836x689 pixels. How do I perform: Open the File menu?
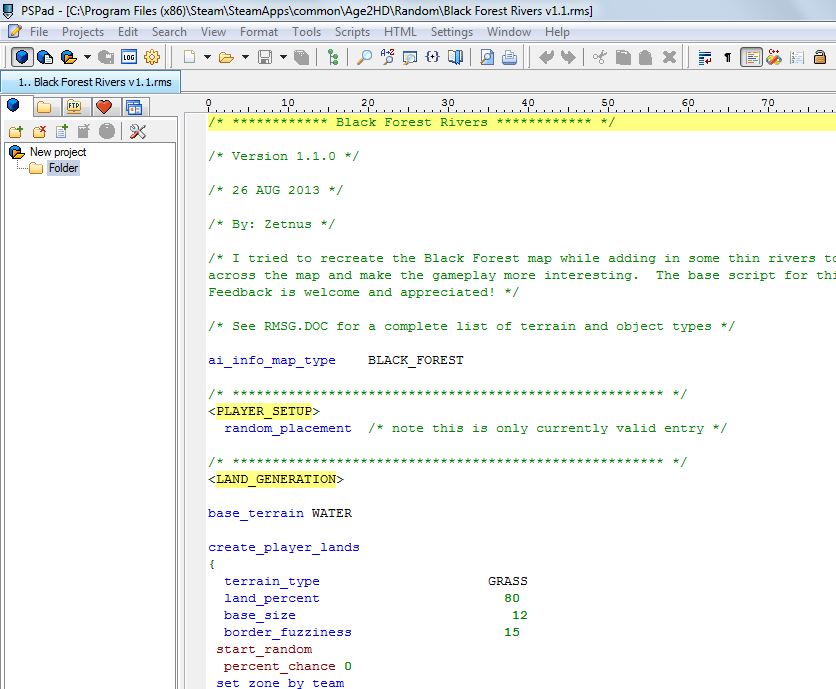39,32
